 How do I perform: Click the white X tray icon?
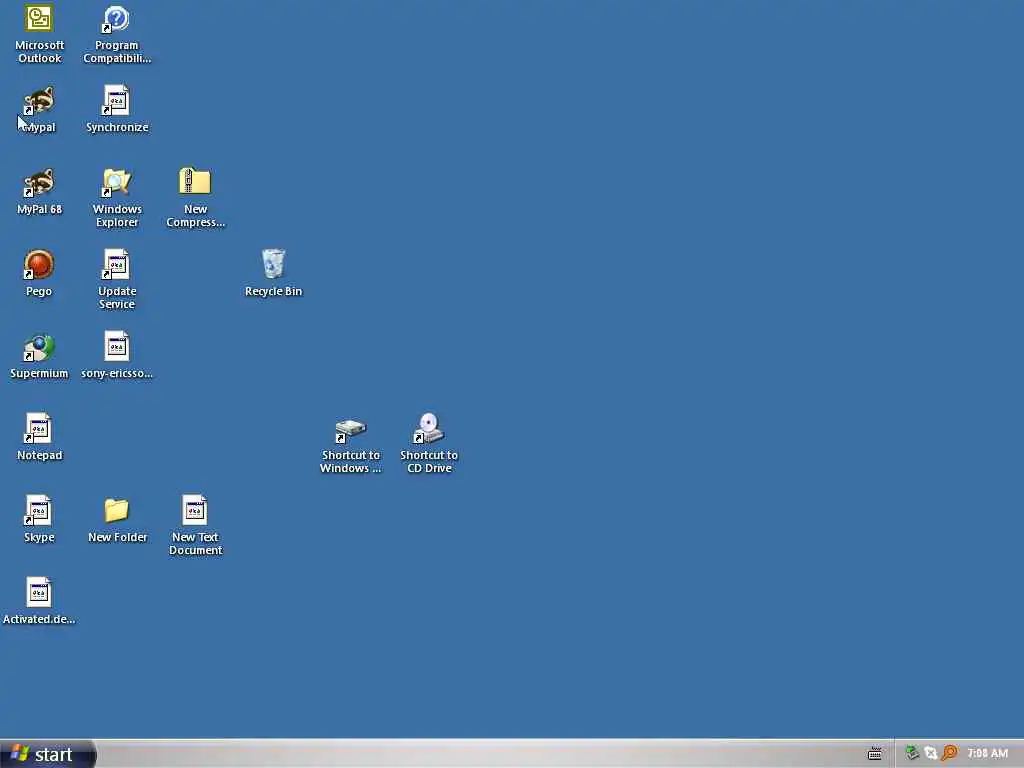(931, 753)
